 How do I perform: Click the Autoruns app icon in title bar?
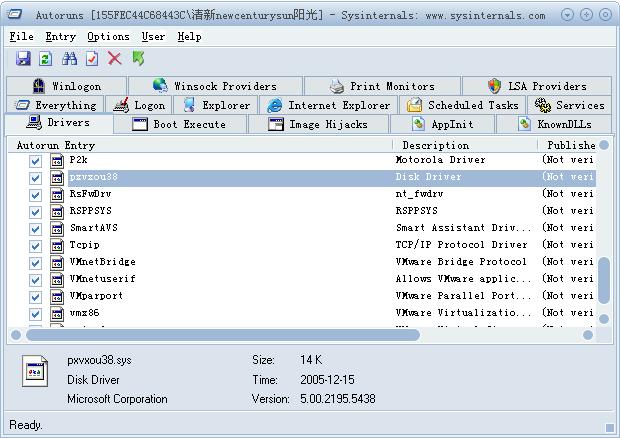click(x=15, y=15)
